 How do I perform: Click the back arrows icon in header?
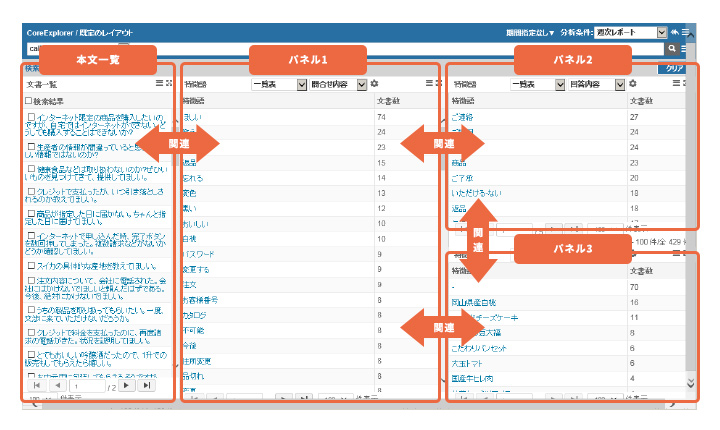click(x=674, y=33)
